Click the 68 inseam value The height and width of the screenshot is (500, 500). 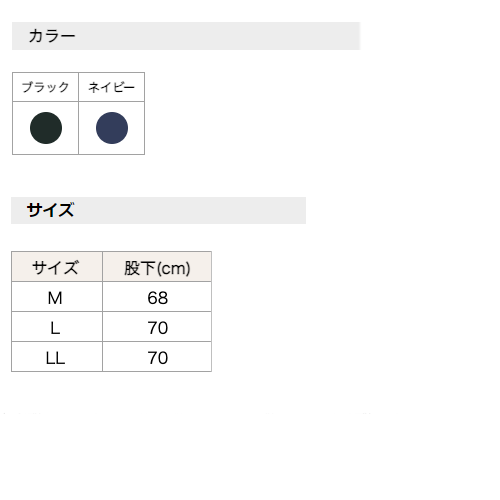click(157, 298)
